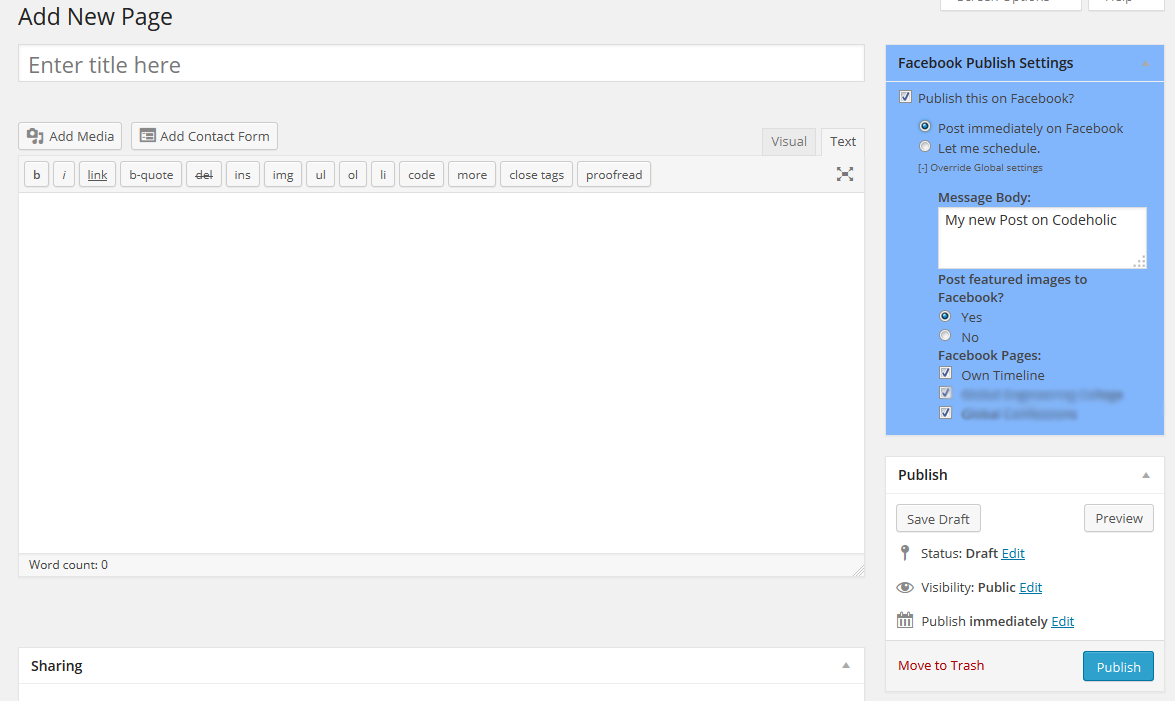1175x701 pixels.
Task: Insert image with img button
Action: pyautogui.click(x=283, y=175)
